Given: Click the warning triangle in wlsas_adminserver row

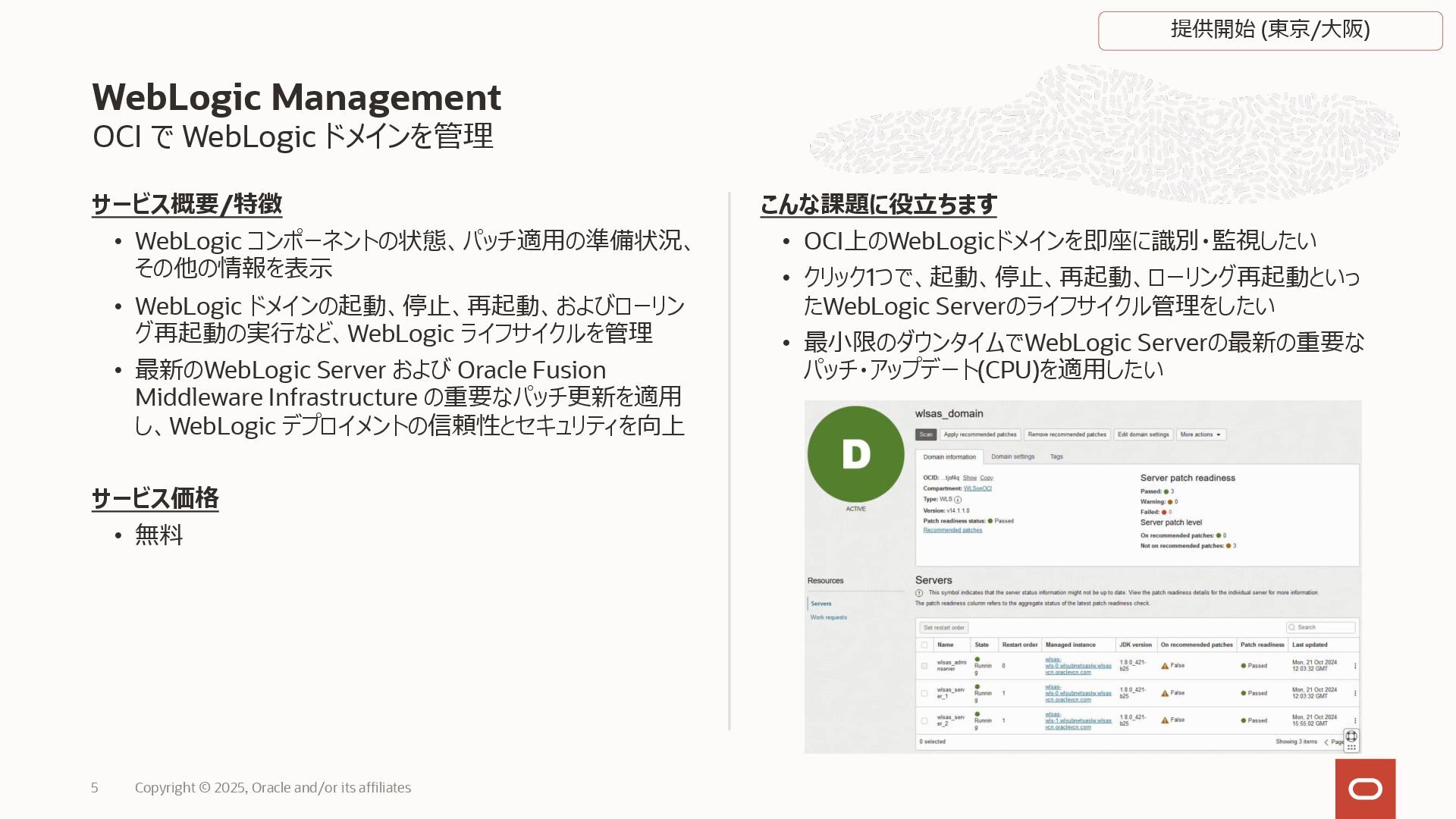Looking at the screenshot, I should pyautogui.click(x=1165, y=666).
